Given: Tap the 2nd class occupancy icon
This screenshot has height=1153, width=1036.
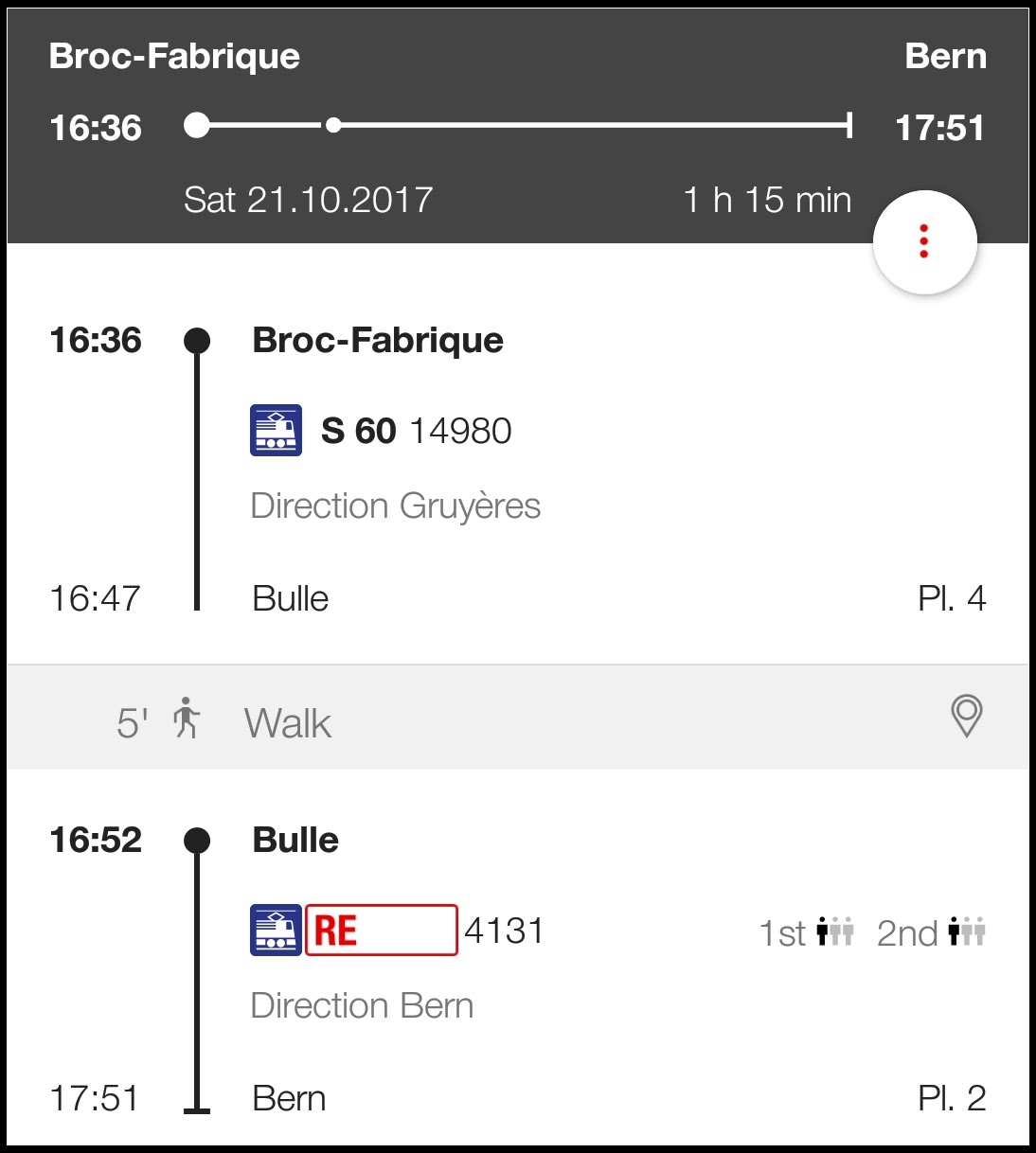Looking at the screenshot, I should [x=966, y=932].
